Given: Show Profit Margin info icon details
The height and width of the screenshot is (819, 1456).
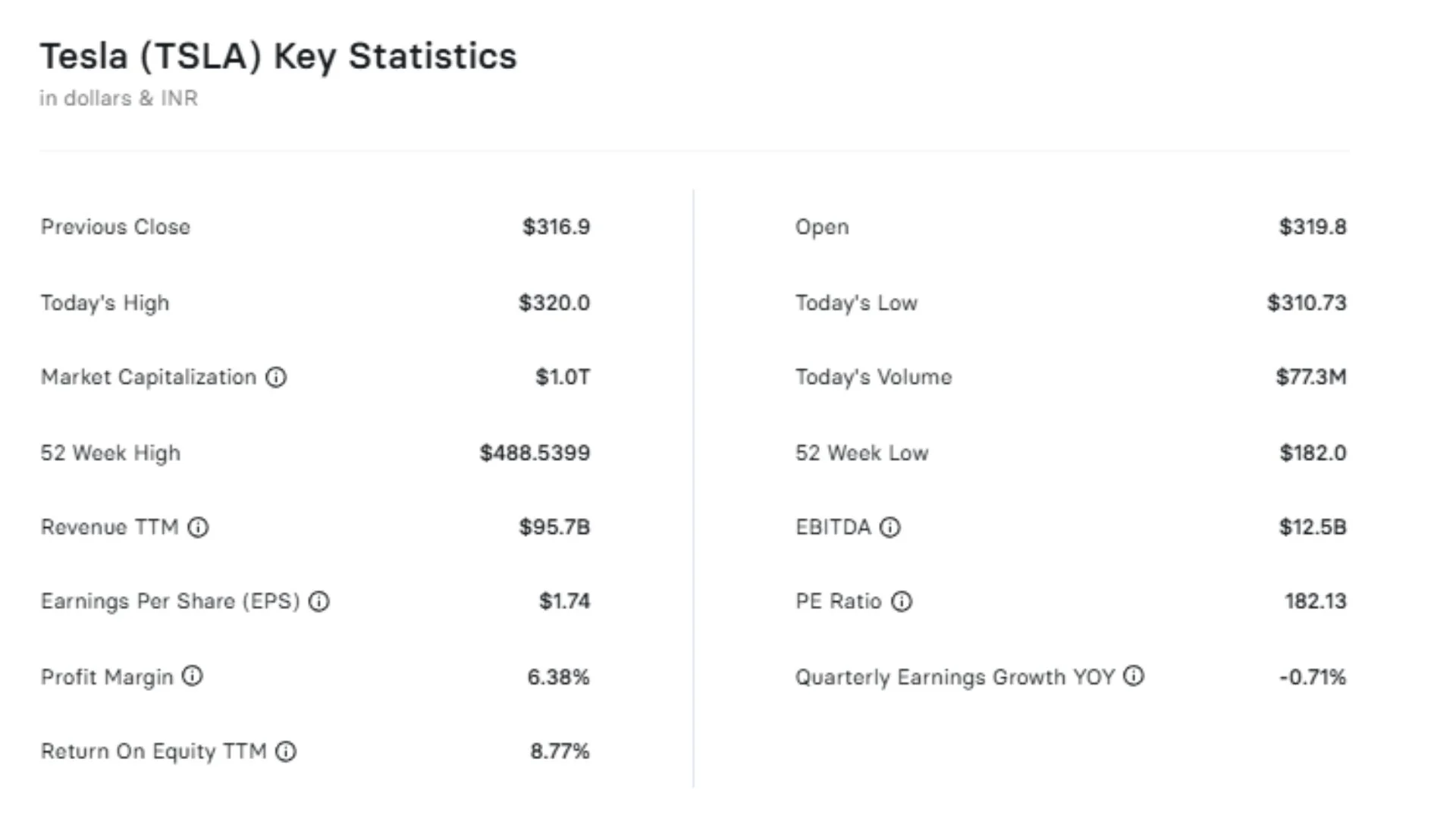Looking at the screenshot, I should tap(193, 676).
